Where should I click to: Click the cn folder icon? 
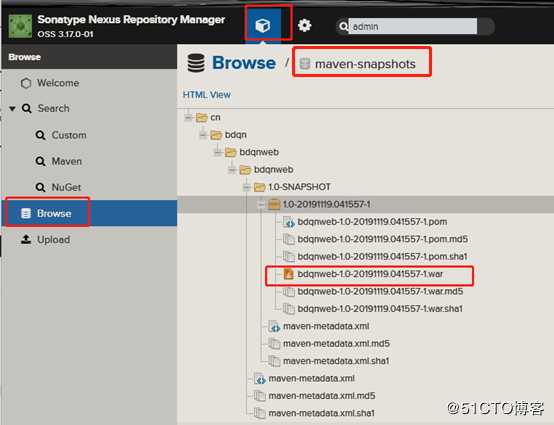tap(201, 117)
